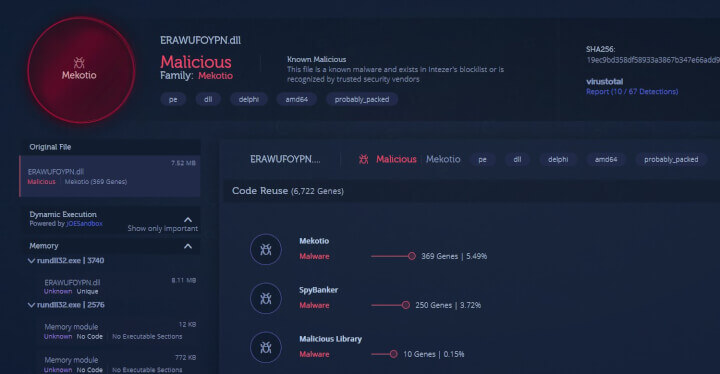Click the amd64 tag in header
The width and height of the screenshot is (720, 374).
297,99
